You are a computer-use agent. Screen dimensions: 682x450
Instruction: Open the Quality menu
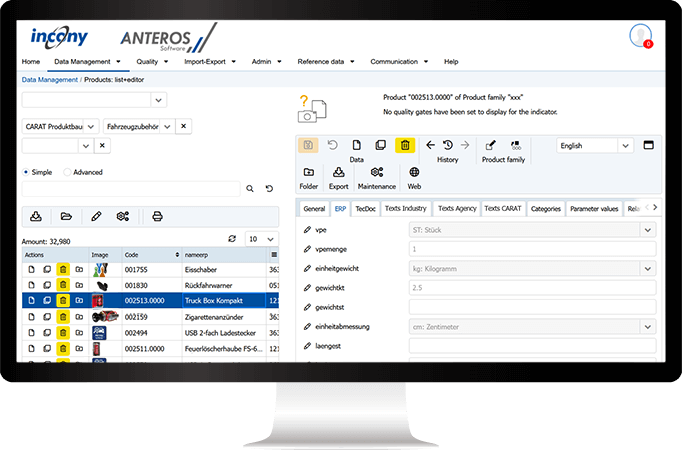pos(152,62)
